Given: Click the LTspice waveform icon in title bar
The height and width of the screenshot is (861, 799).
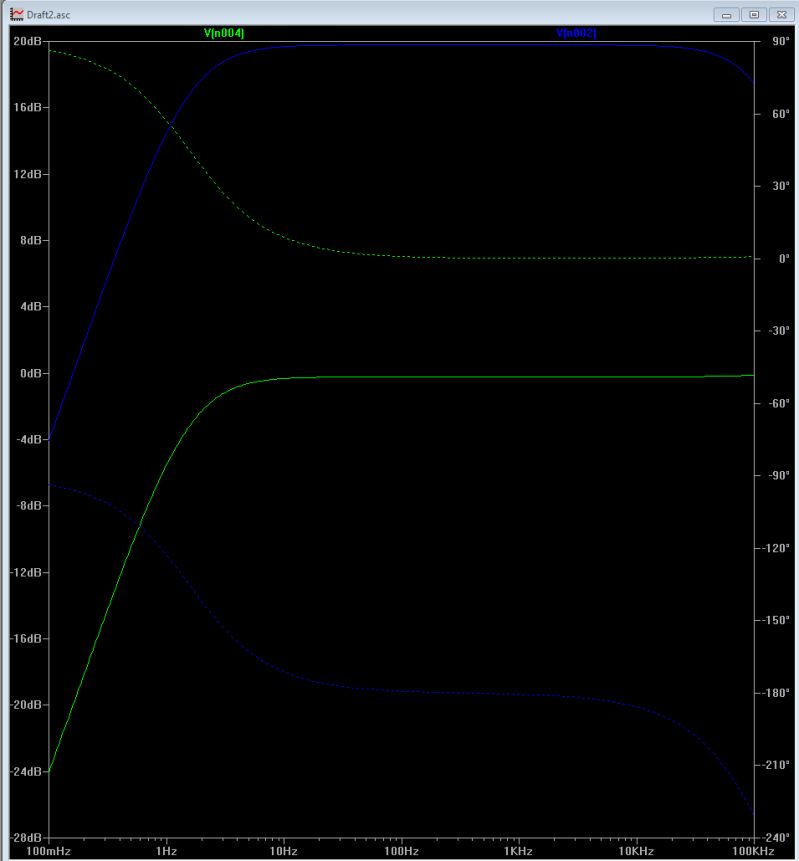Looking at the screenshot, I should coord(17,14).
